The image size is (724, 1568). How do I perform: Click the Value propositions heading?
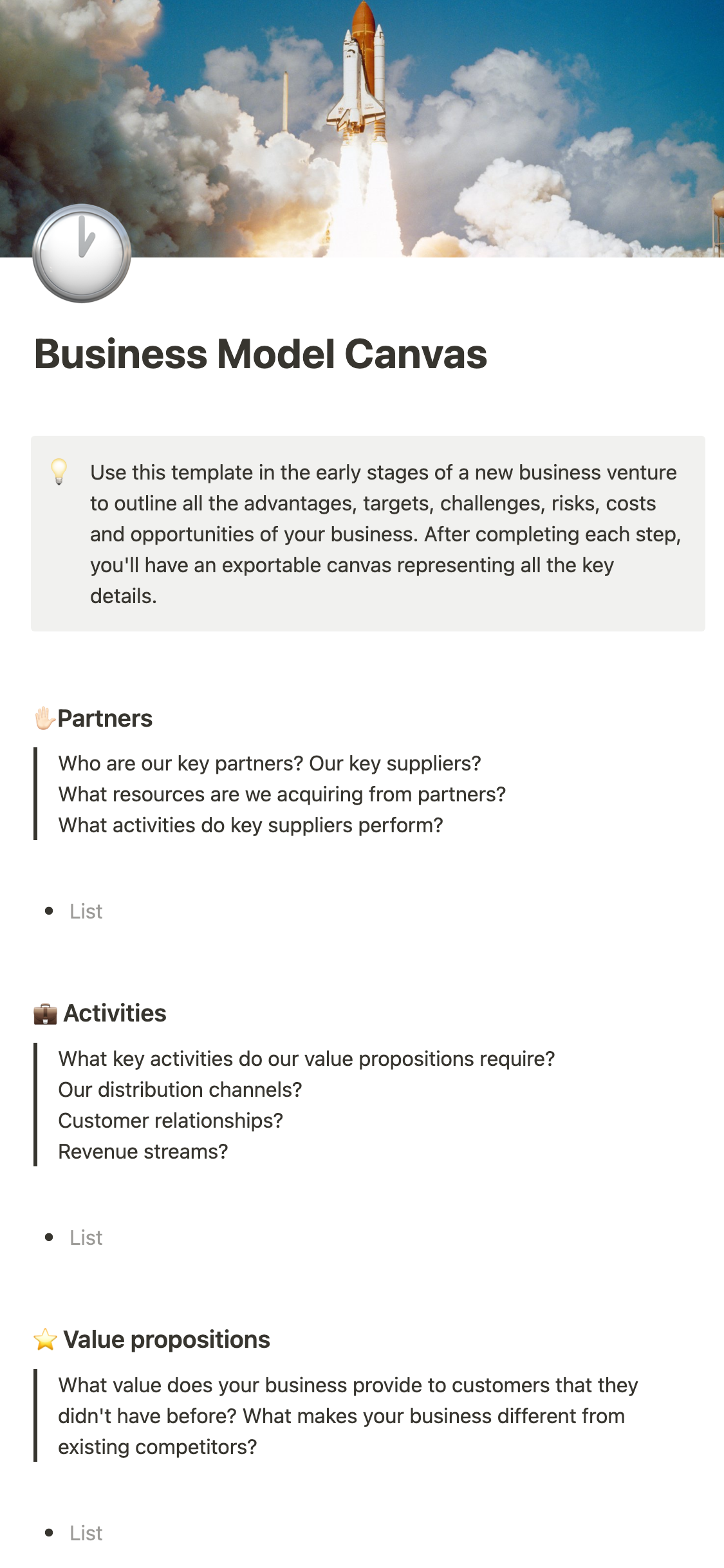coord(167,1339)
